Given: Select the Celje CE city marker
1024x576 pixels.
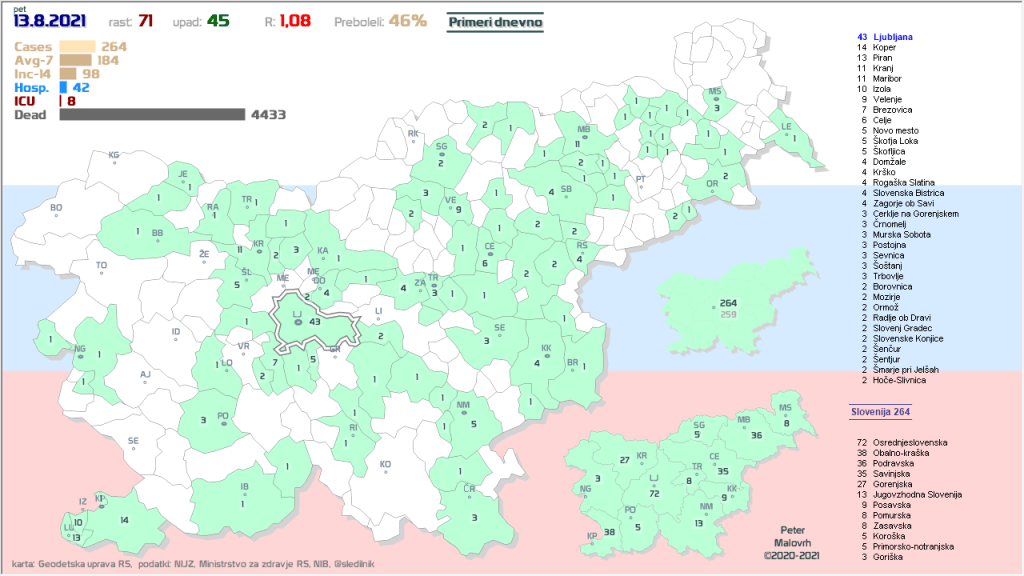Looking at the screenshot, I should point(490,247).
